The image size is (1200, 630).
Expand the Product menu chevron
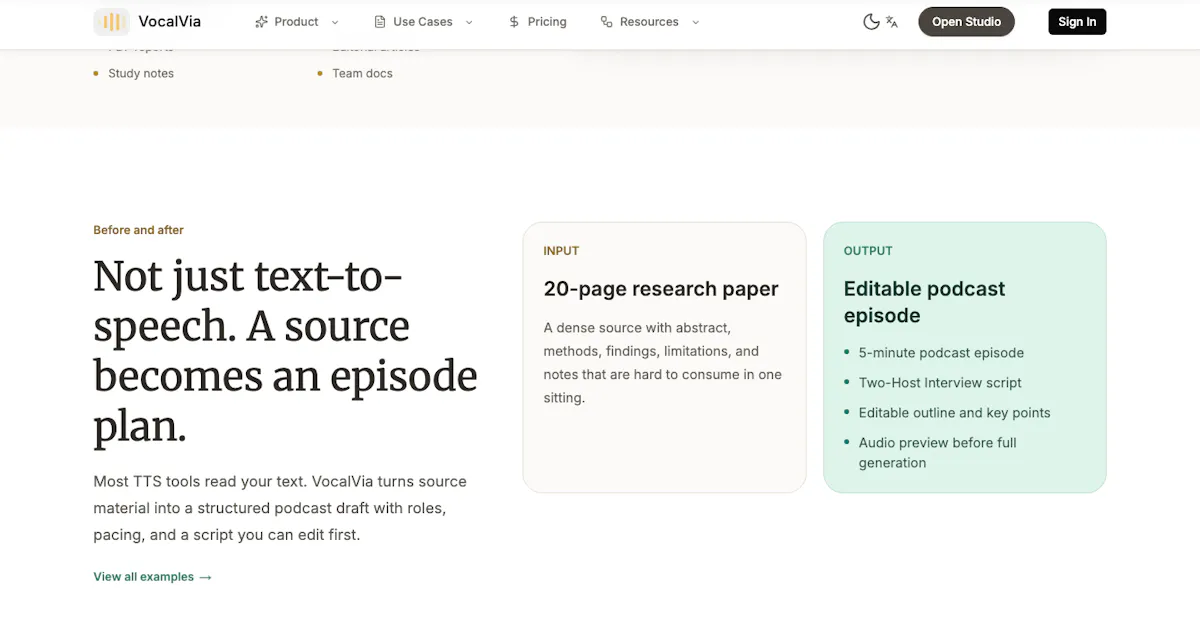pyautogui.click(x=335, y=22)
